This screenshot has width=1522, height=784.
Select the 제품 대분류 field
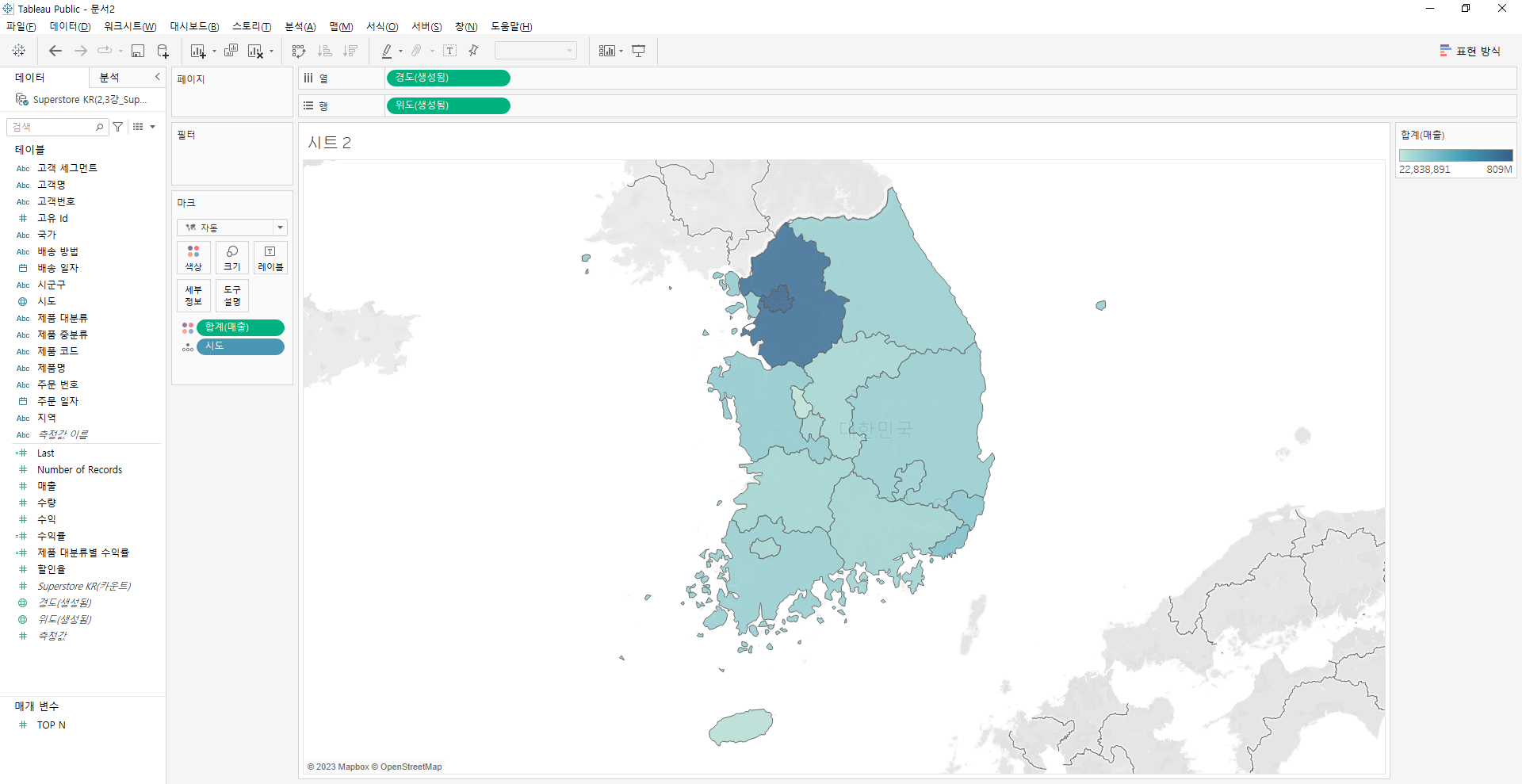[x=62, y=318]
